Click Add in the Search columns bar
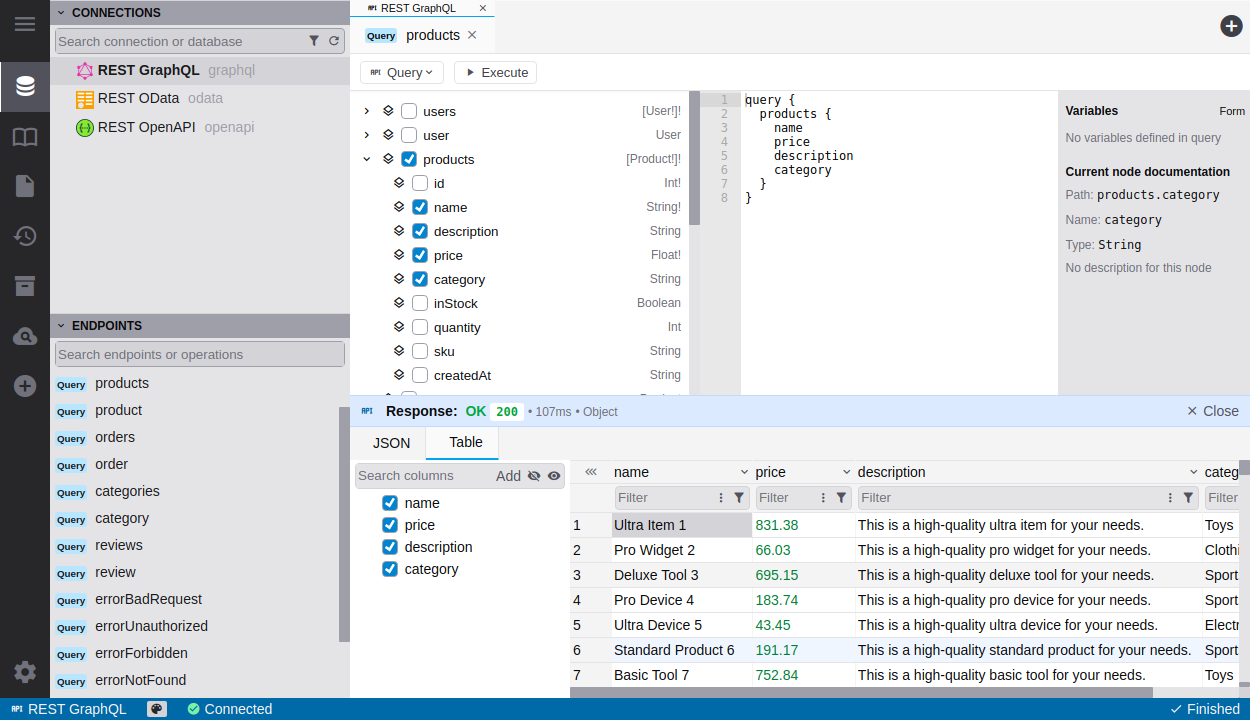Screen dimensions: 1250x720 tap(508, 475)
